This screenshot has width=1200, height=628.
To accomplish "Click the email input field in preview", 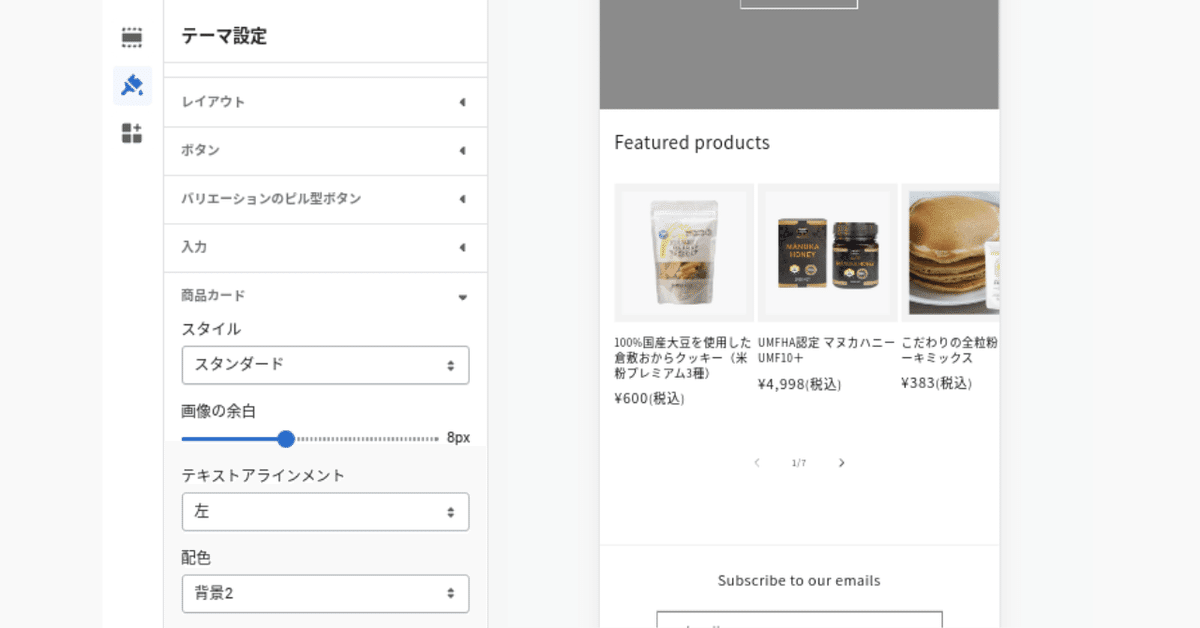I will click(x=799, y=620).
